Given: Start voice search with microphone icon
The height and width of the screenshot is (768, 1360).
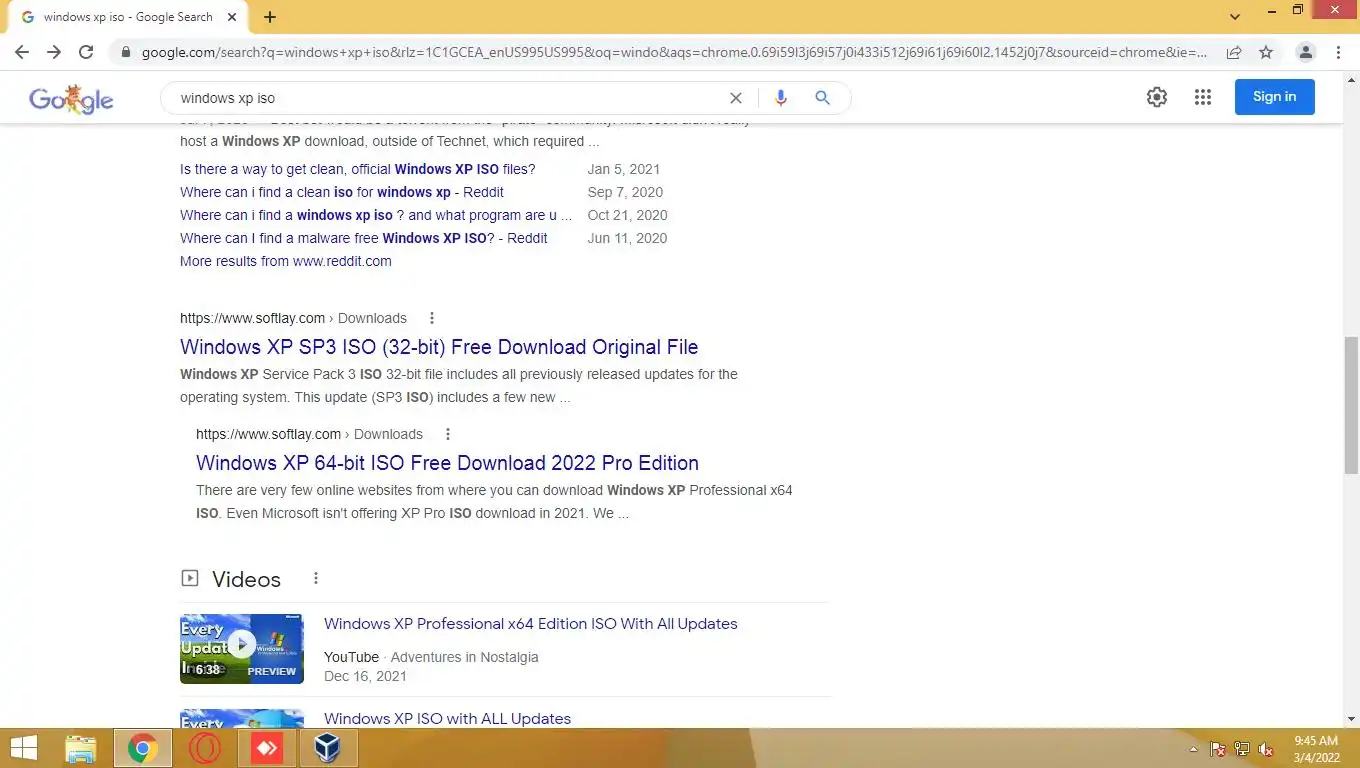Looking at the screenshot, I should tap(780, 98).
